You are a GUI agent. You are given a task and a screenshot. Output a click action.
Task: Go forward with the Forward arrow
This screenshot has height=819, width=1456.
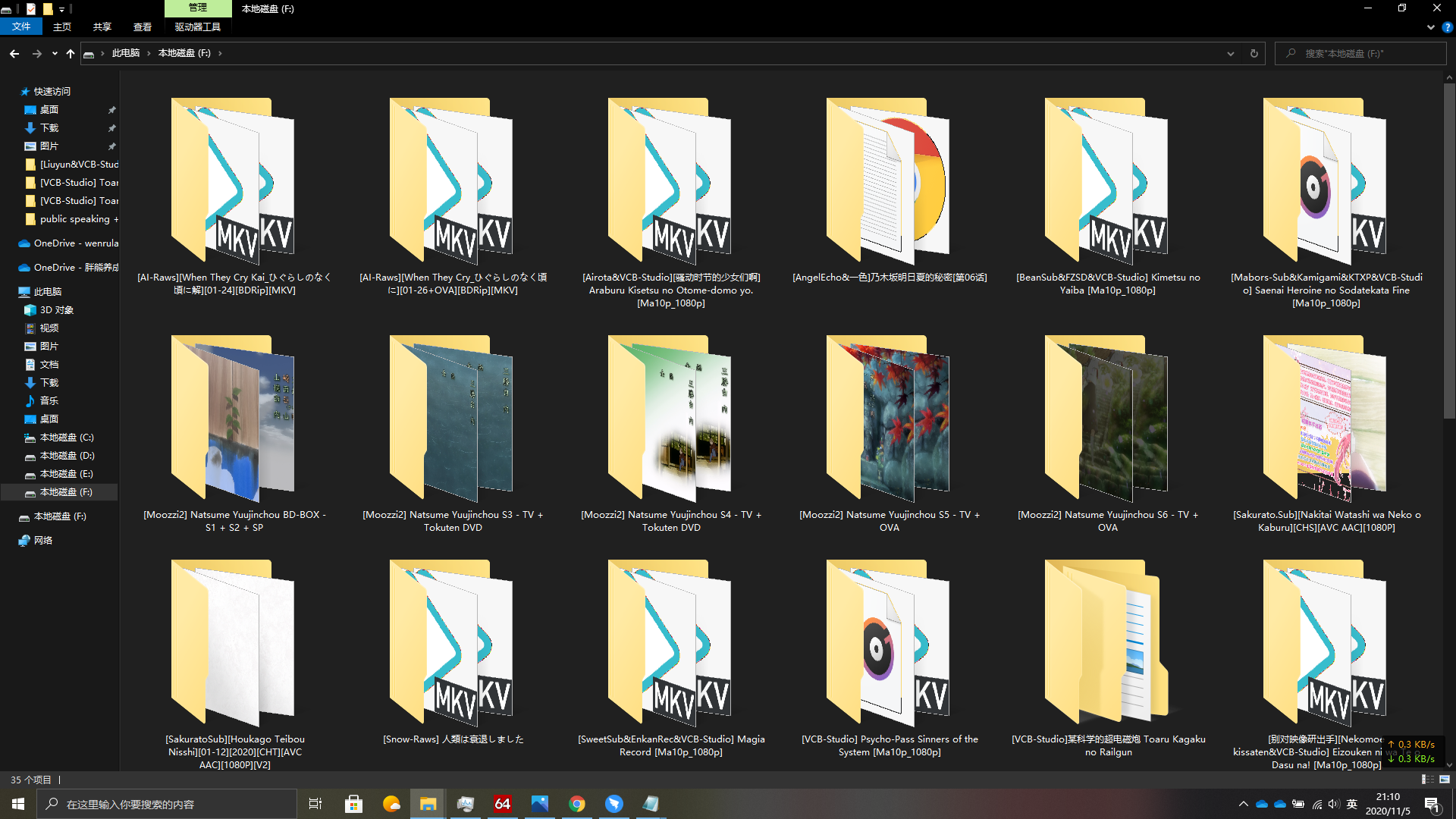pyautogui.click(x=36, y=53)
